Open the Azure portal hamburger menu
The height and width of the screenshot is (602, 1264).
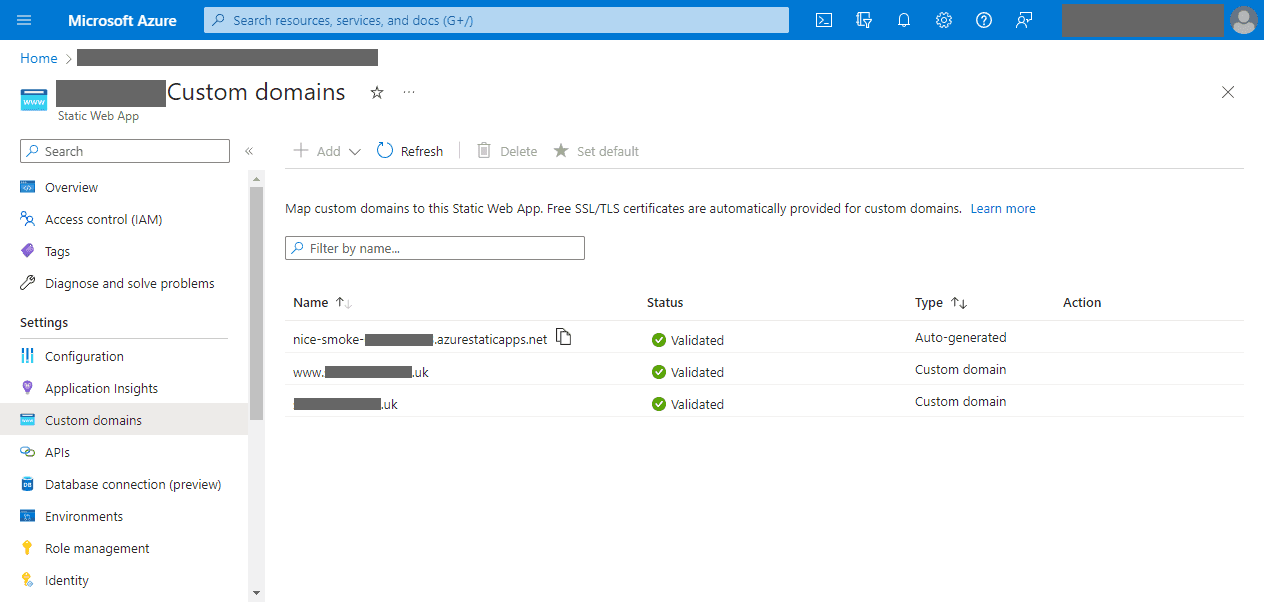(24, 20)
